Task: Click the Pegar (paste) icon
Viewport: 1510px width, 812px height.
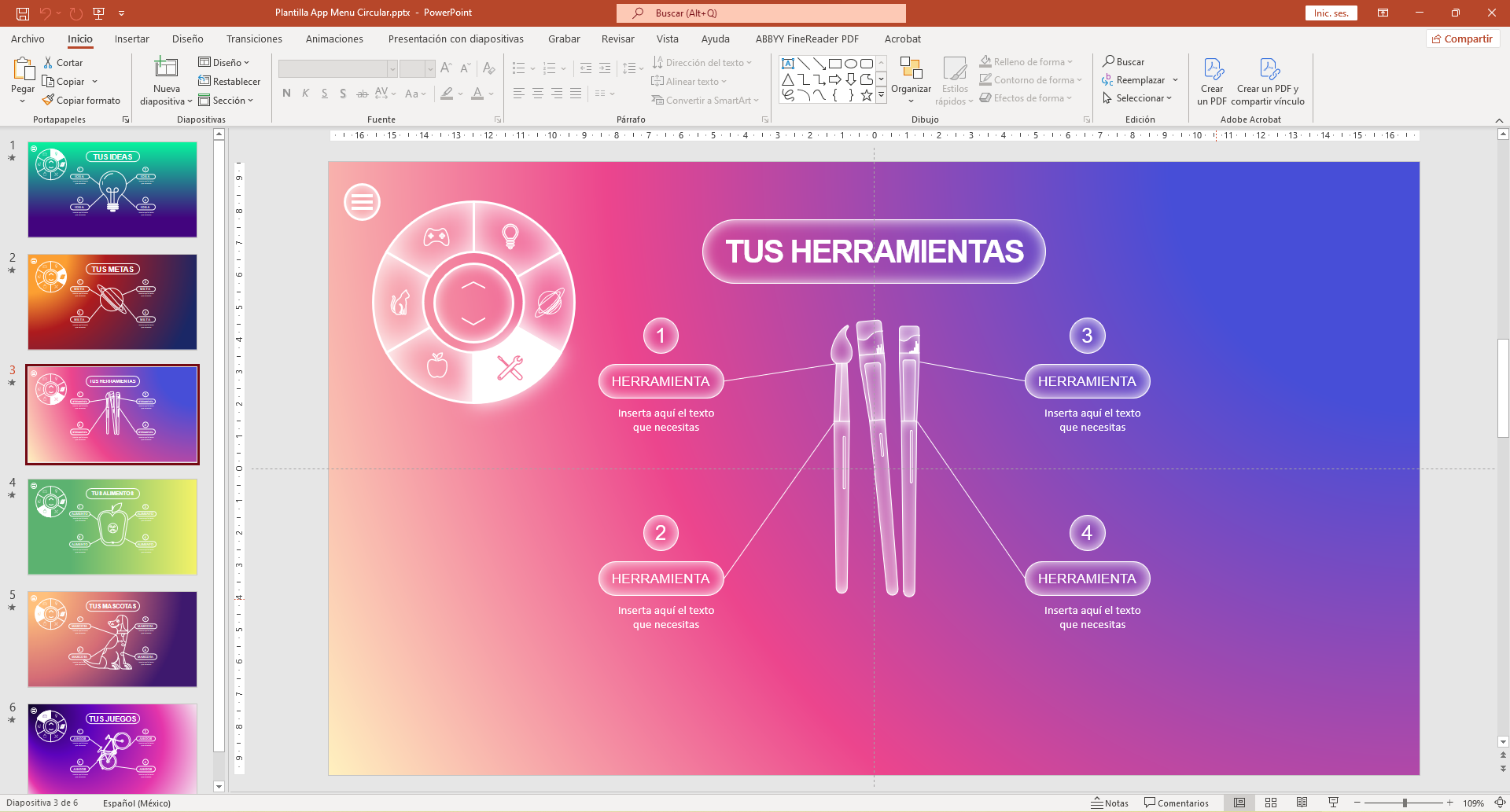Action: 23,70
